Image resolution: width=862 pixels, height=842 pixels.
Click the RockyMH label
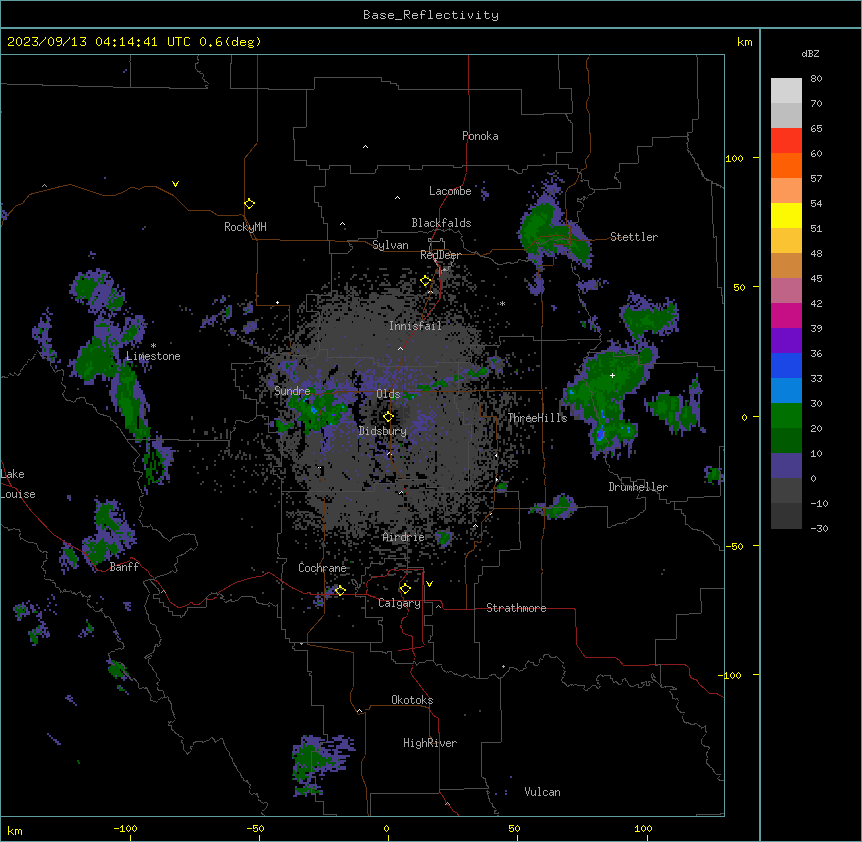(245, 226)
